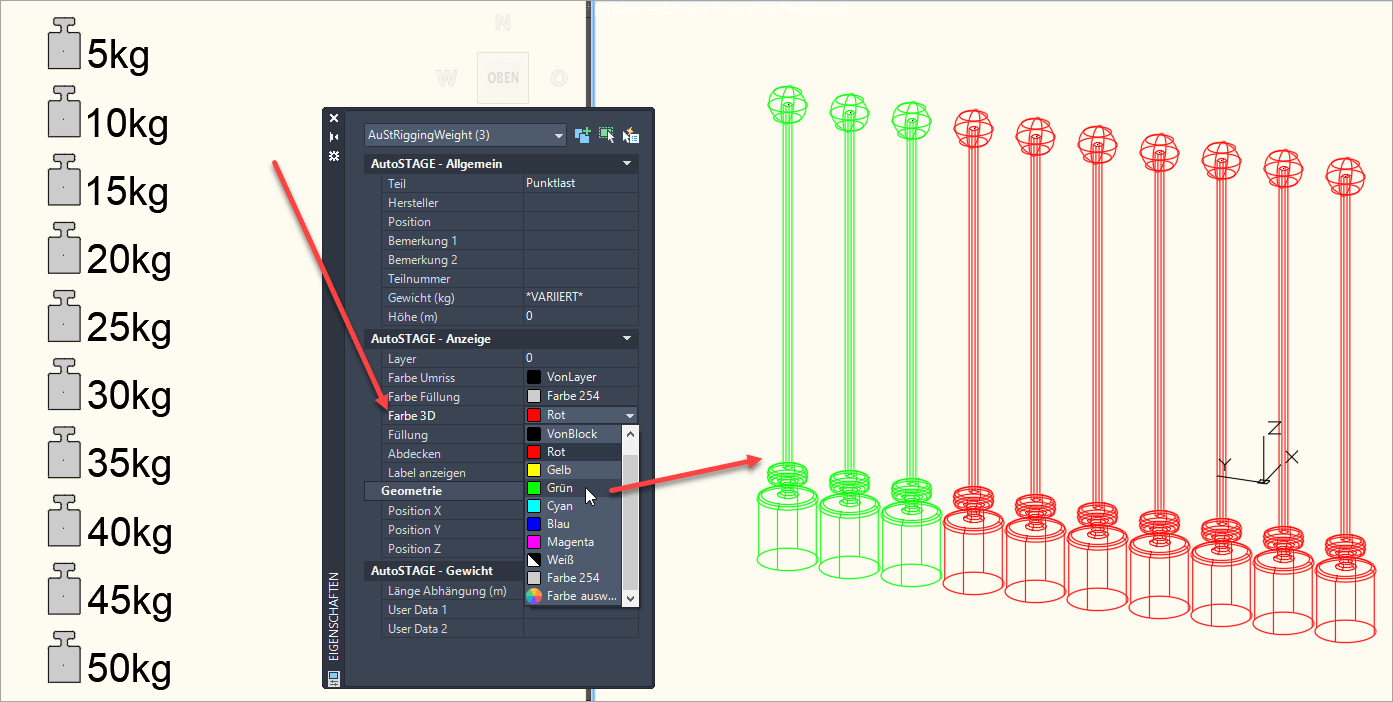Click the quick select icon
The width and height of the screenshot is (1393, 702).
click(x=631, y=135)
